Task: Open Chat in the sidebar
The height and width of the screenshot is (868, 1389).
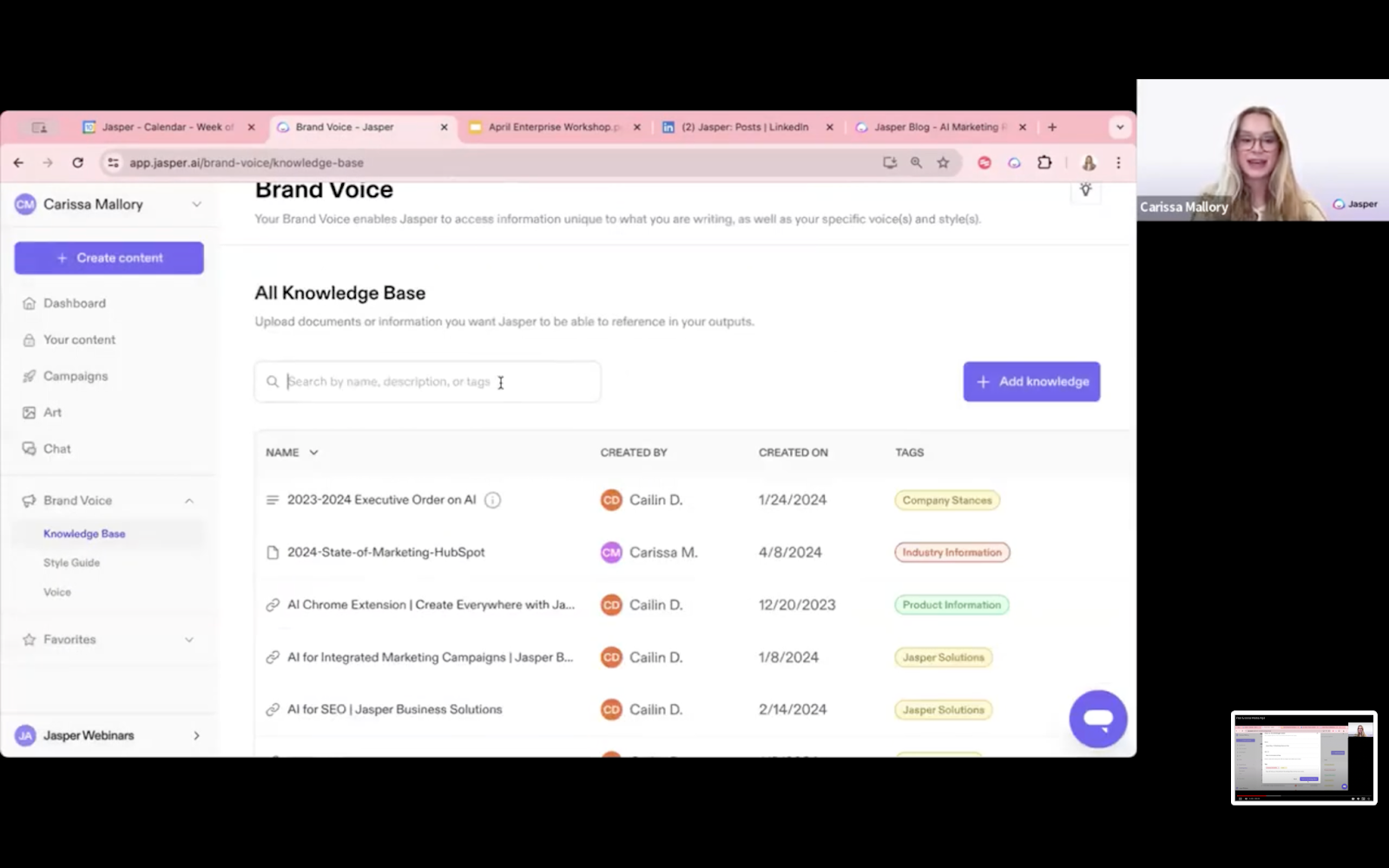Action: coord(57,449)
